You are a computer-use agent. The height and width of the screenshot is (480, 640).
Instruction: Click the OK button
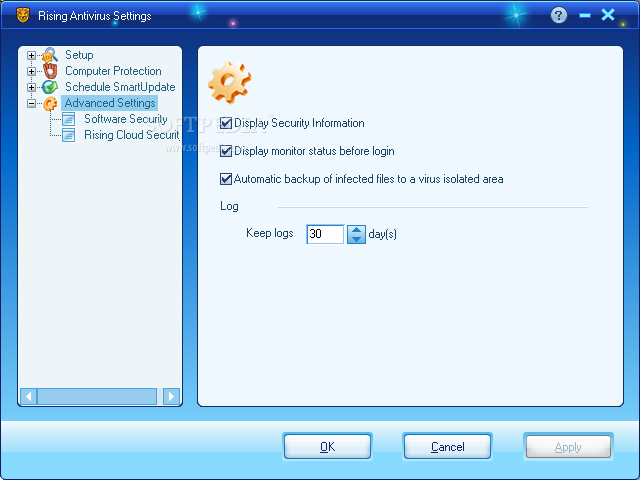(327, 447)
